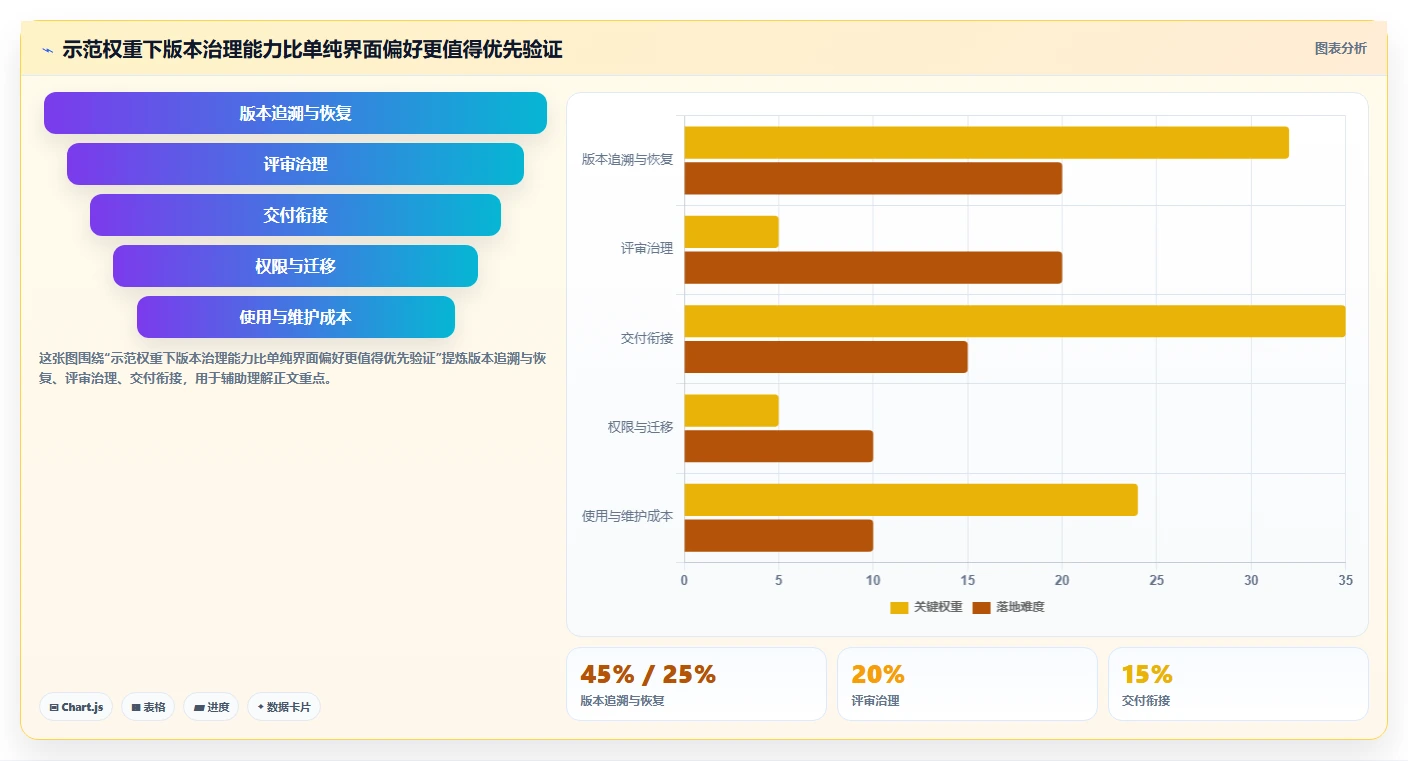Open the 20% 评审治理 data card
The image size is (1408, 761).
(x=967, y=684)
